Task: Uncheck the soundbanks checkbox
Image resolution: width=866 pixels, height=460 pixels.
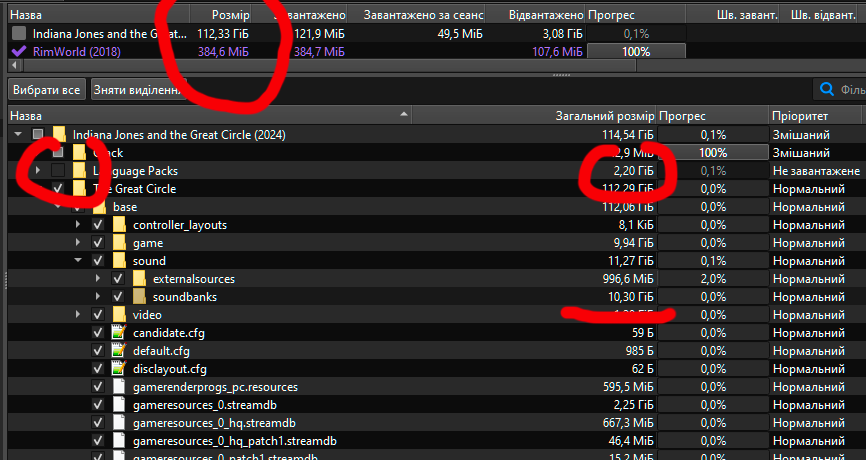Action: pos(118,297)
